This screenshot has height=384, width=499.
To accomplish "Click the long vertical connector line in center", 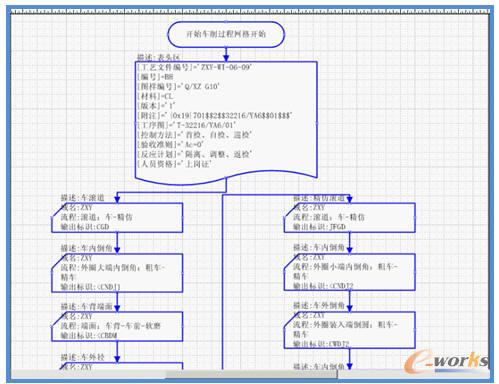I will point(222,282).
